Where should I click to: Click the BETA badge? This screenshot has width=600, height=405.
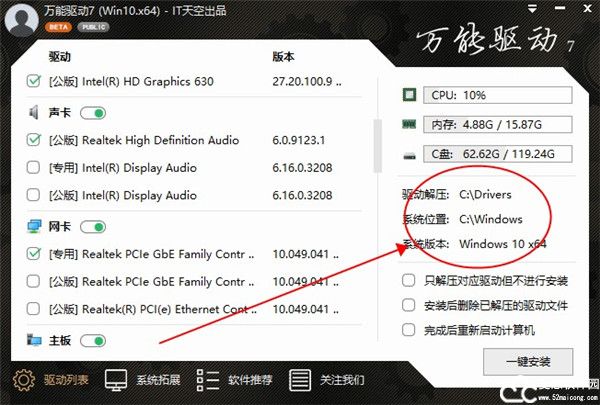(x=58, y=27)
